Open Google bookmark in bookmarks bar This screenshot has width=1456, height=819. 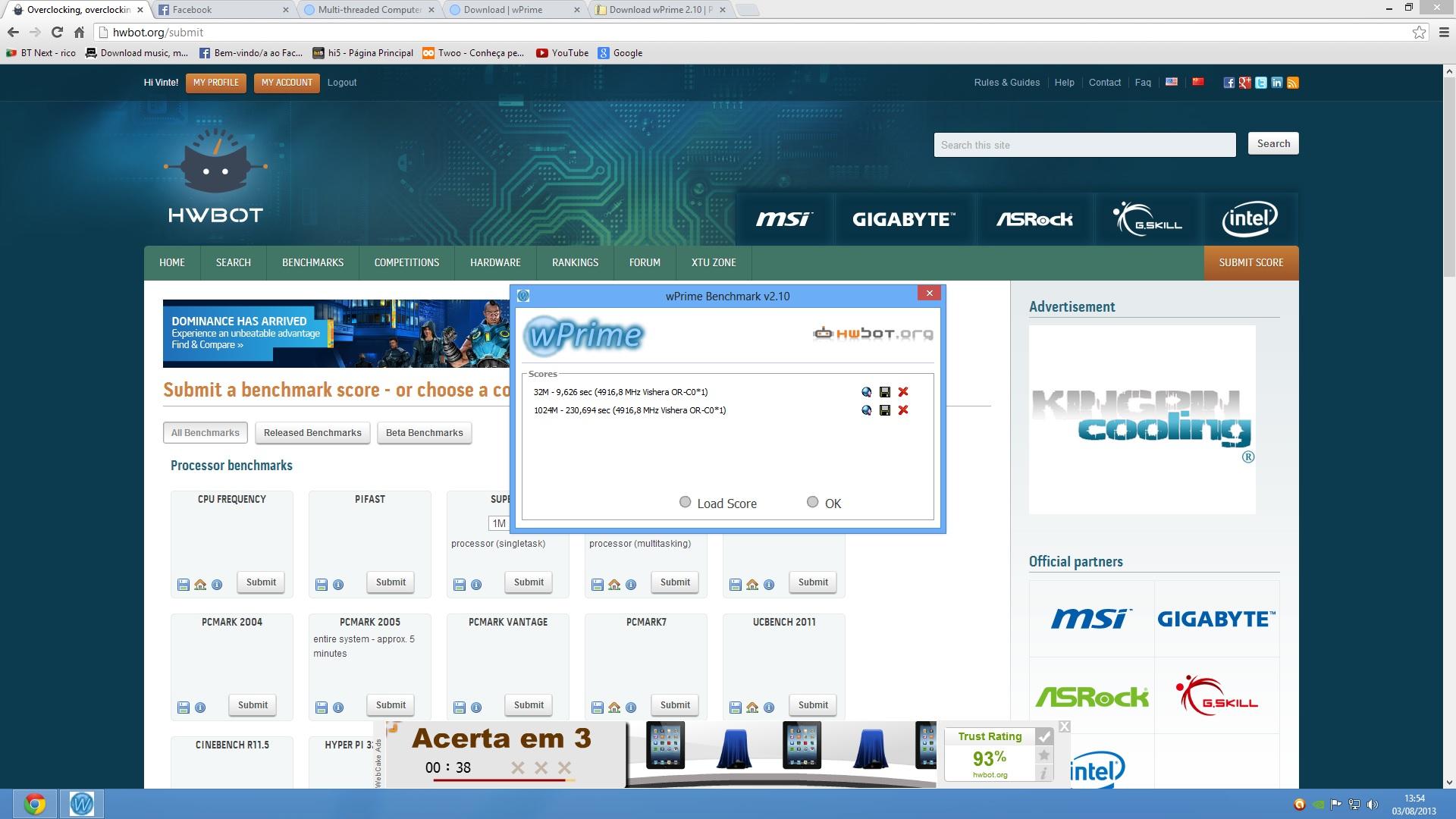[620, 53]
